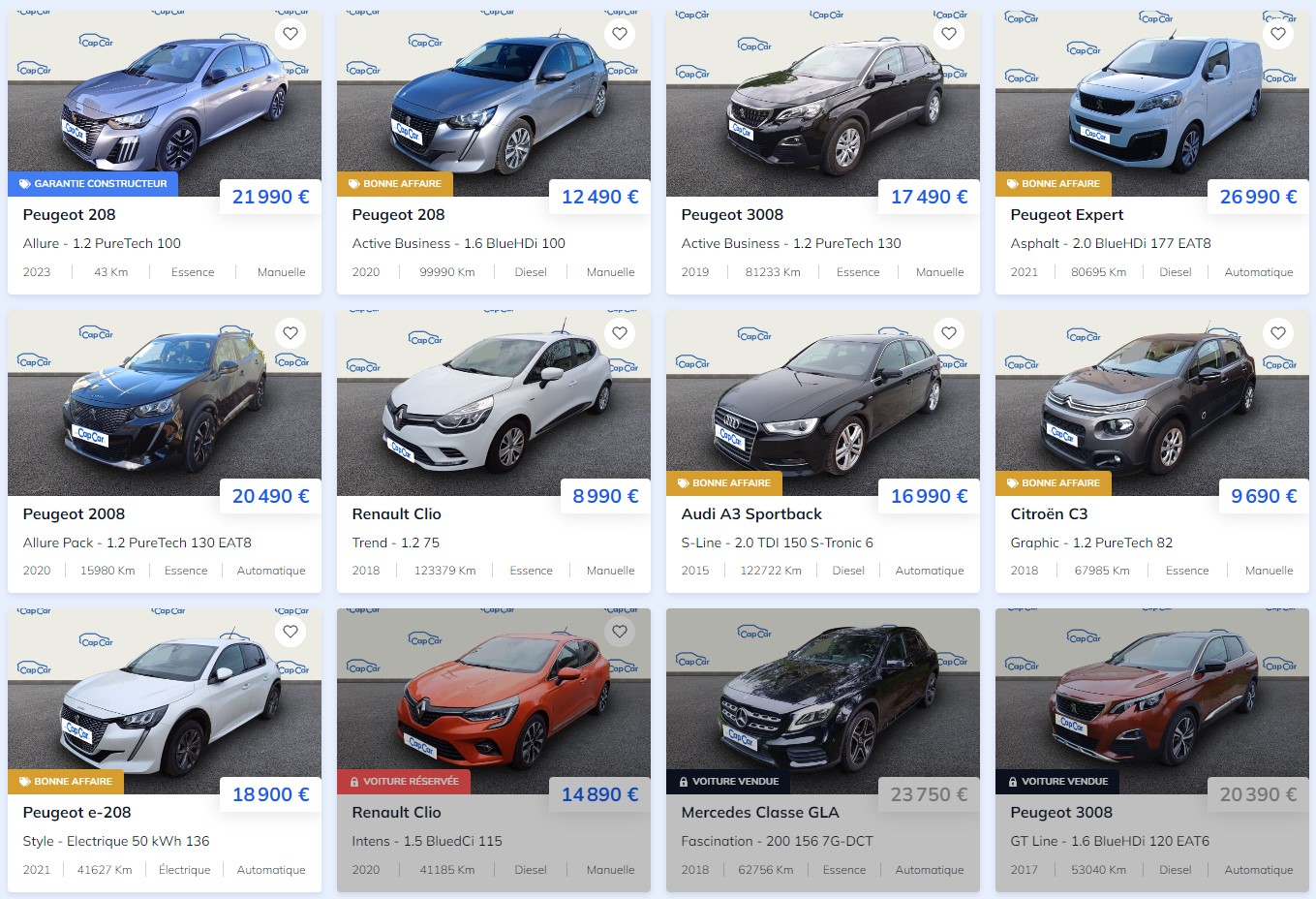Open the Peugeot e-208 title link
Viewport: 1316px width, 899px height.
[x=77, y=813]
